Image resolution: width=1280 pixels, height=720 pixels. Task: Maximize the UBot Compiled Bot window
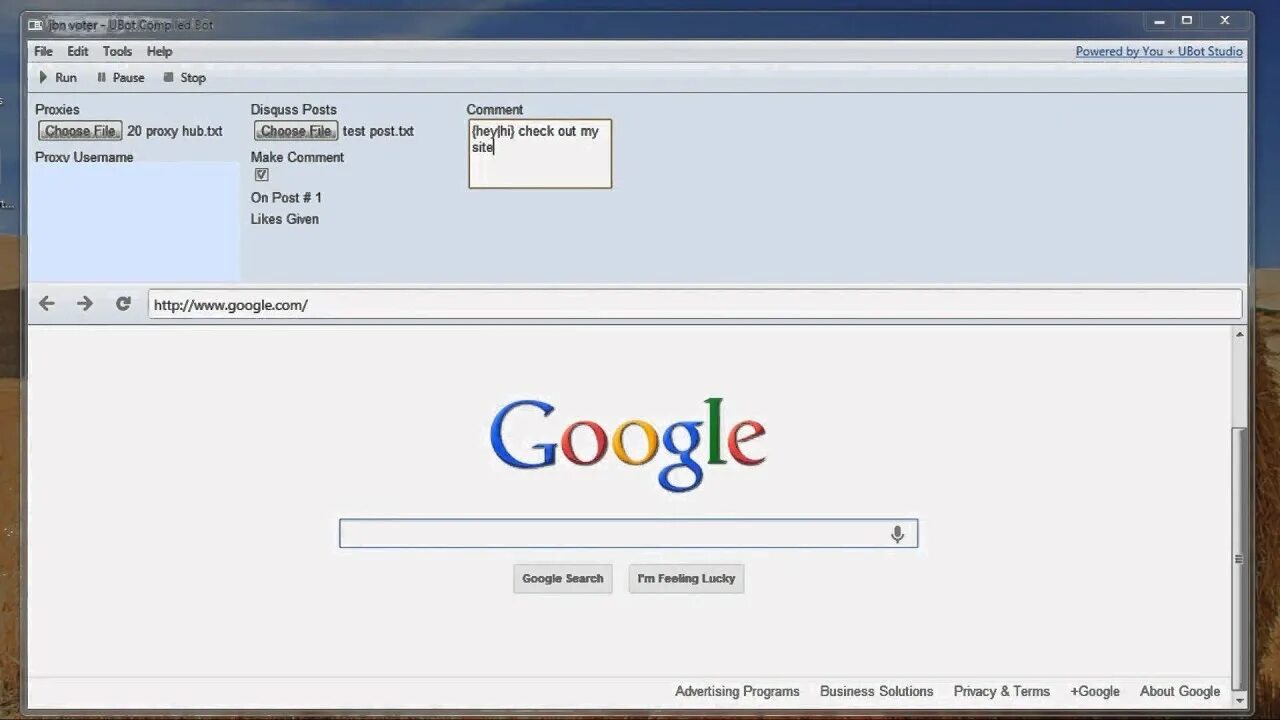tap(1187, 21)
